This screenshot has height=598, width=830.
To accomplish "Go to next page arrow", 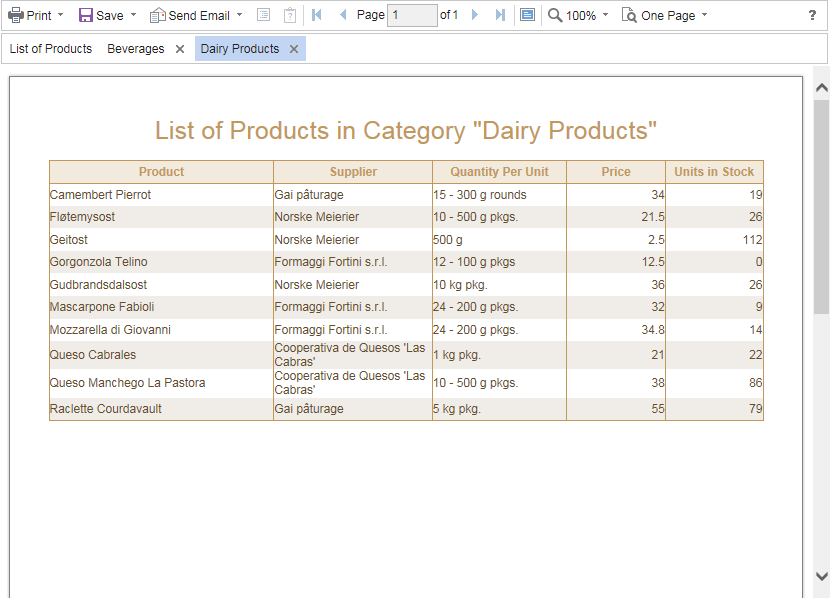I will 475,15.
